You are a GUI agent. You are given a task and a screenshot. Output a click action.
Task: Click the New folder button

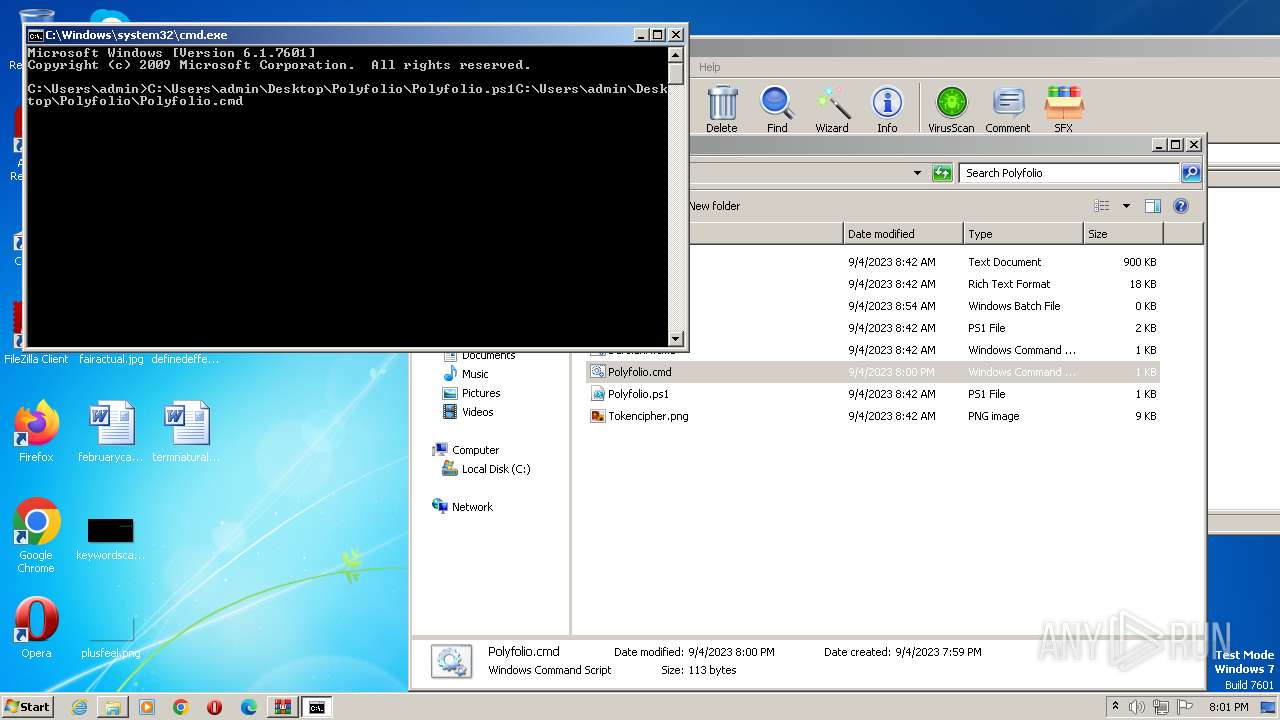click(x=714, y=206)
